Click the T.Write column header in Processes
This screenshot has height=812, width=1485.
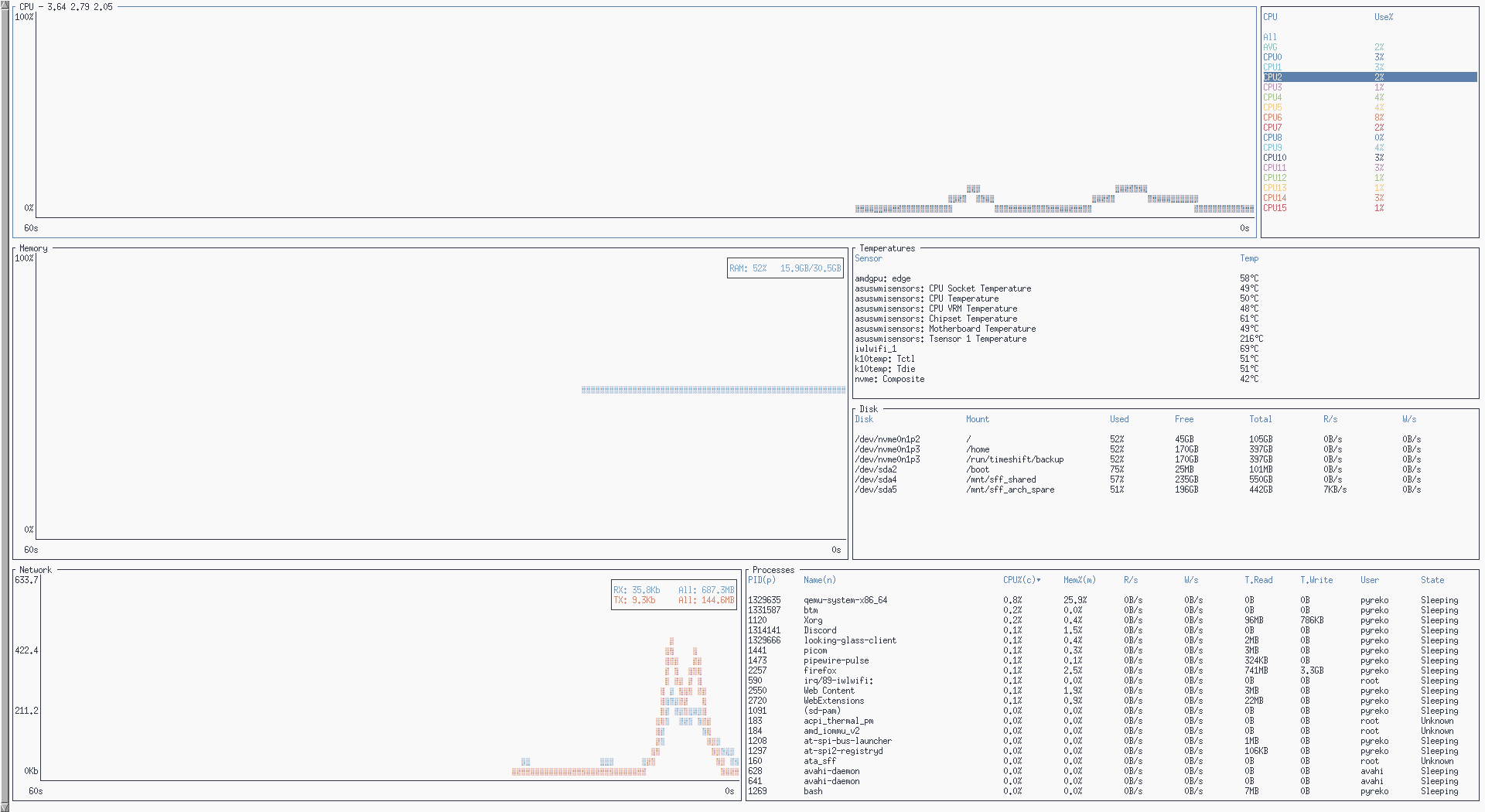[1316, 580]
